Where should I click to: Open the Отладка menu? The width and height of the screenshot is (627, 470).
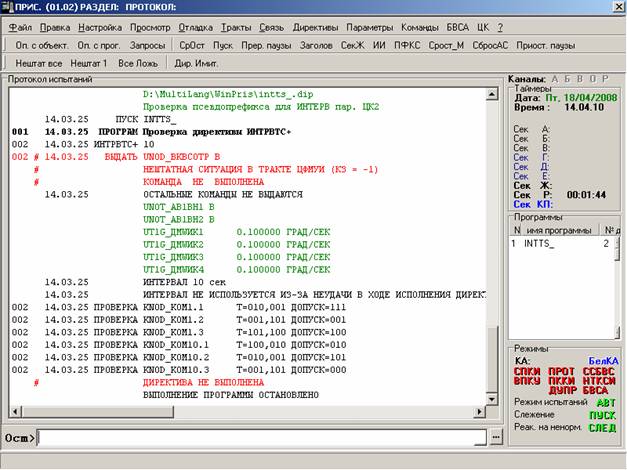(196, 28)
